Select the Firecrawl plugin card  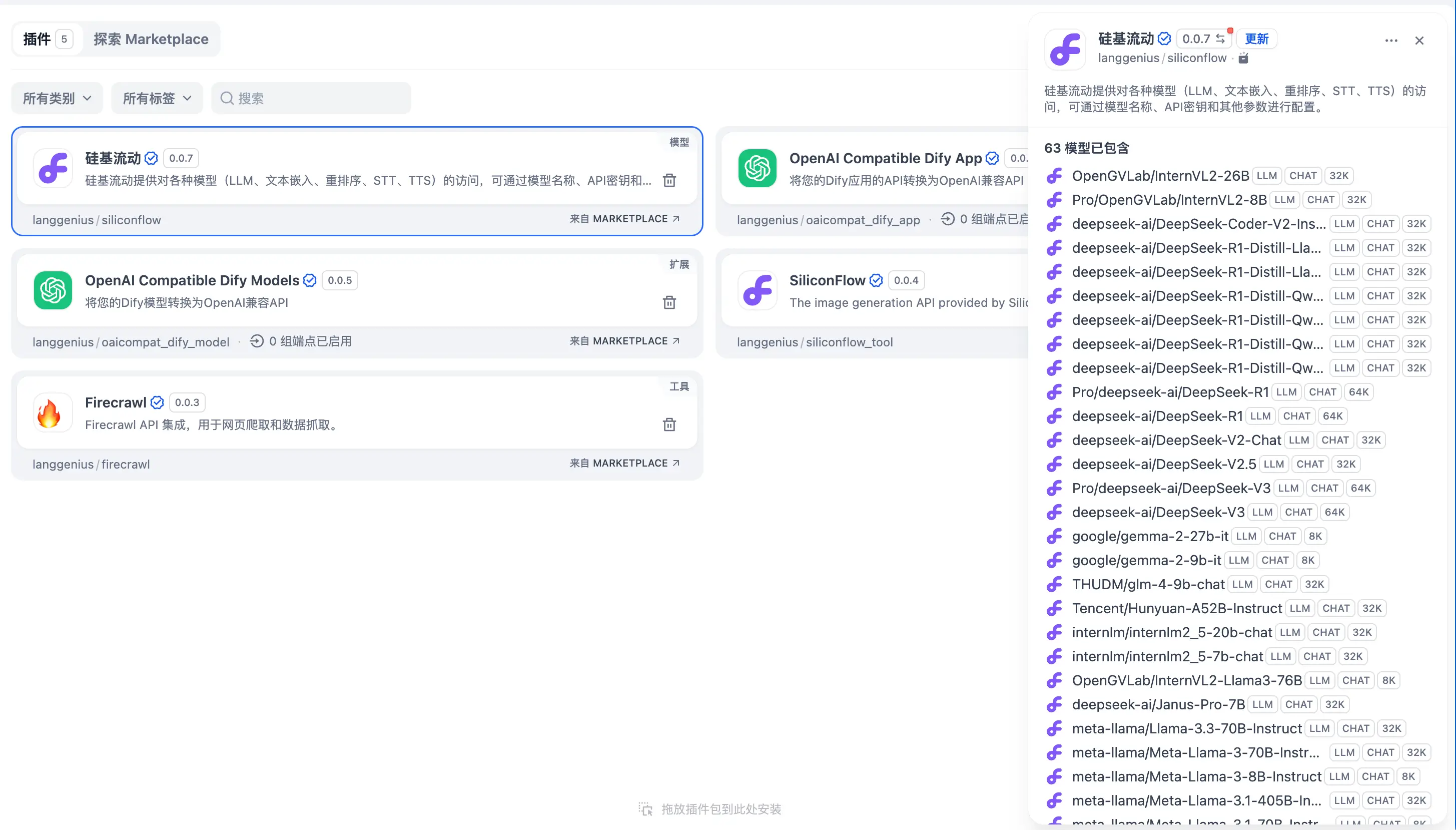point(357,425)
